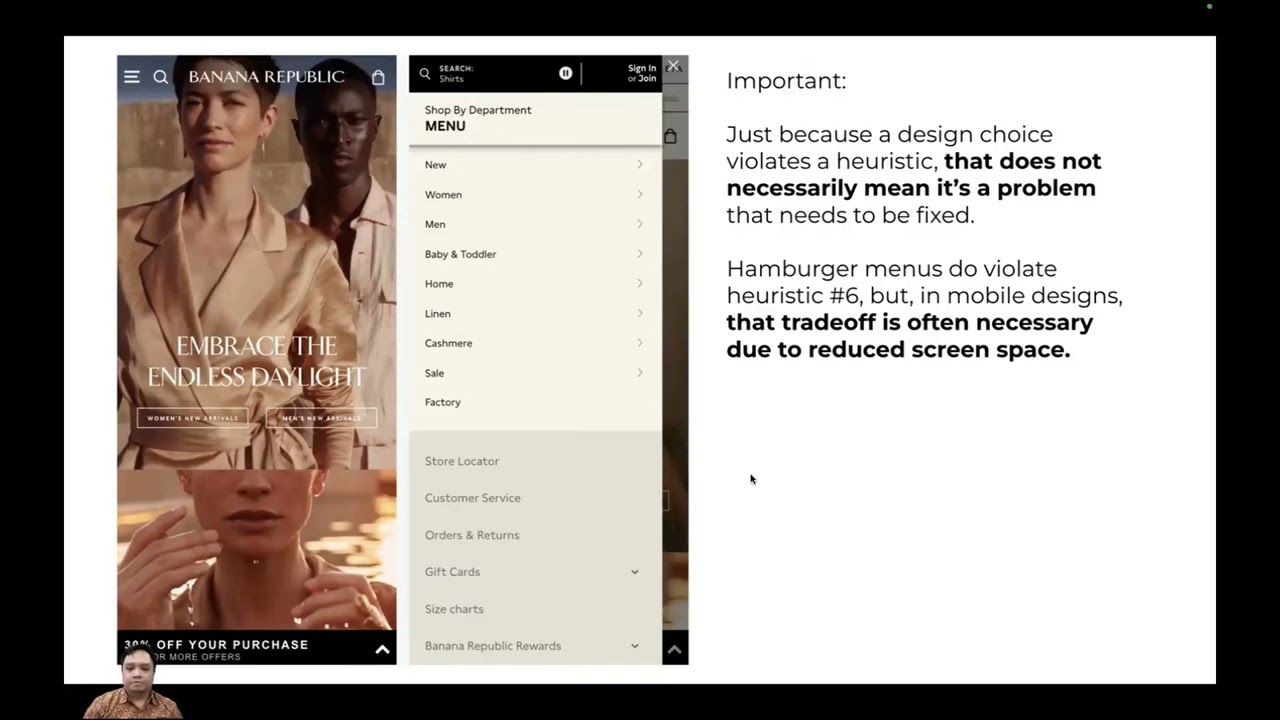Open the Men submenu chevron
The width and height of the screenshot is (1280, 720).
tap(640, 224)
